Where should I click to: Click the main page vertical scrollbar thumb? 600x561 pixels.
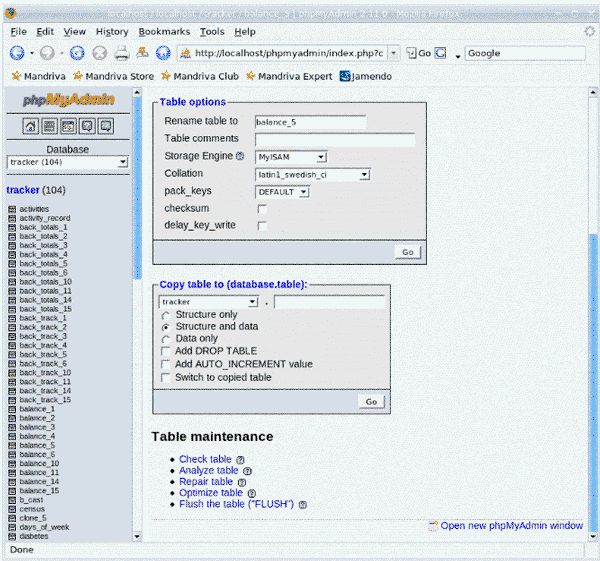[x=593, y=383]
